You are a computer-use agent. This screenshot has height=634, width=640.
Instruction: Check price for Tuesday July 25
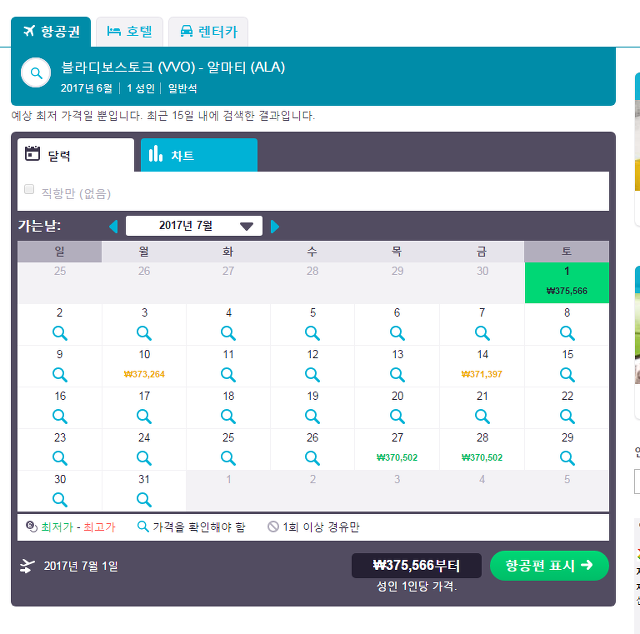(228, 458)
